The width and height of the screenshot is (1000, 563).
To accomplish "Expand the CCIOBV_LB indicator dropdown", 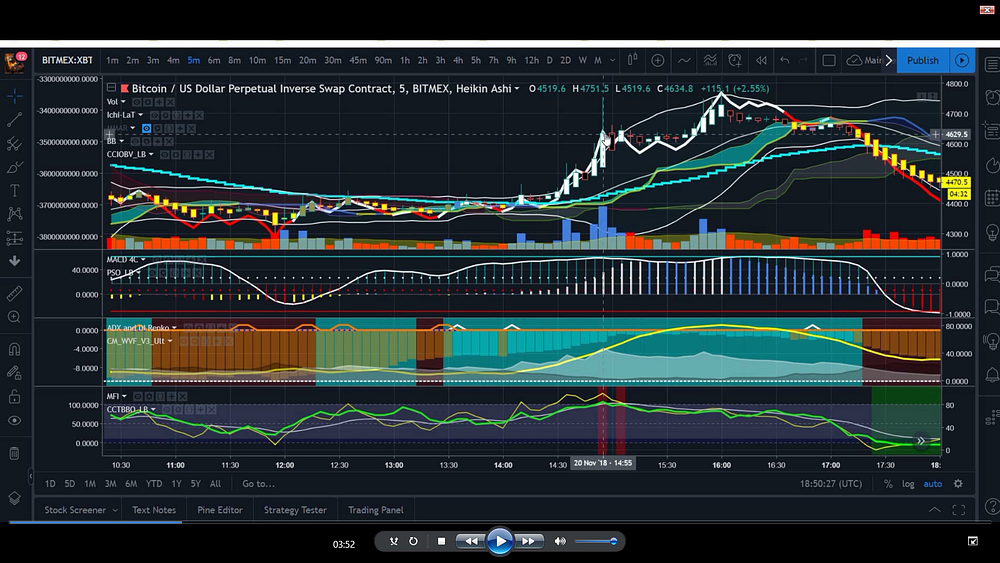I will point(153,155).
